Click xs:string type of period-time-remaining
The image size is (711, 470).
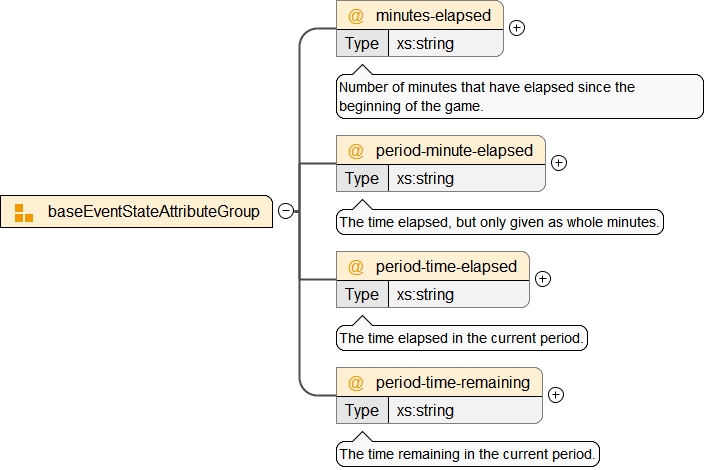point(425,410)
